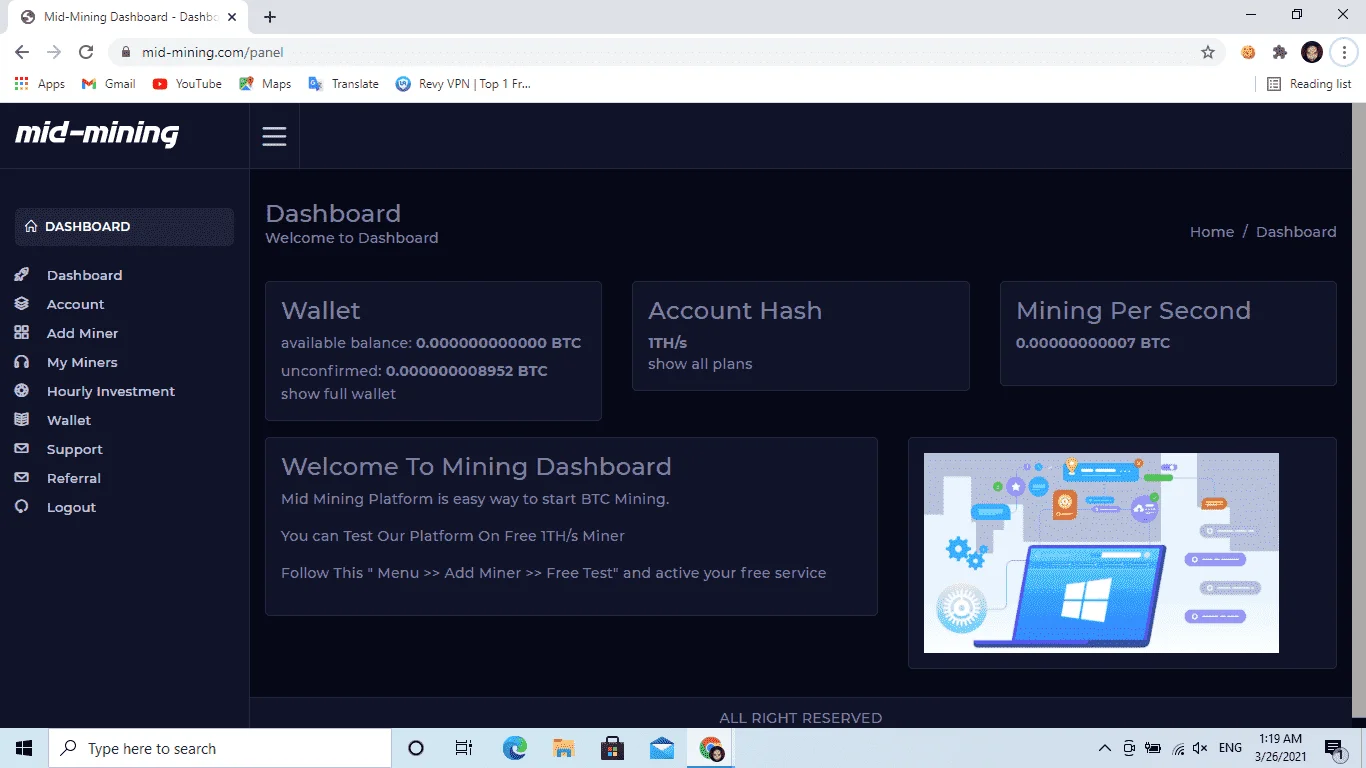Click the layers icon beside Account
Image resolution: width=1366 pixels, height=768 pixels.
22,304
